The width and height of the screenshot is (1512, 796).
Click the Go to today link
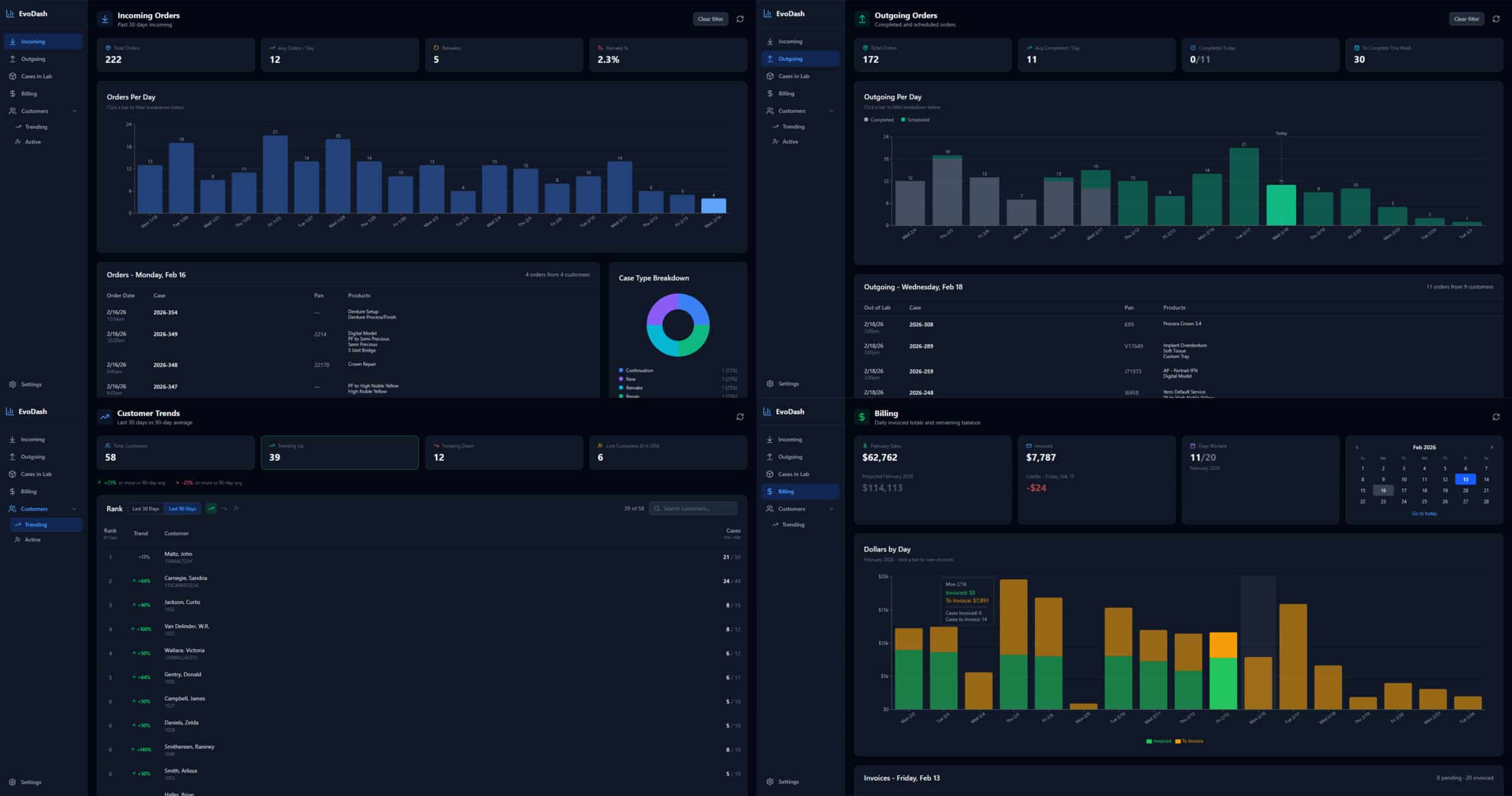tap(1424, 514)
